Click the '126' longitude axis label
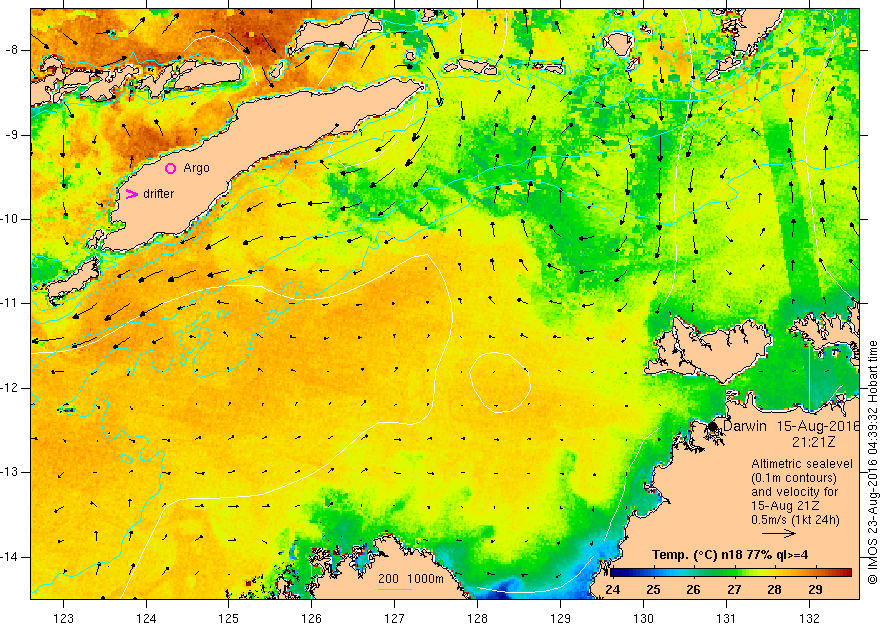 [x=311, y=618]
